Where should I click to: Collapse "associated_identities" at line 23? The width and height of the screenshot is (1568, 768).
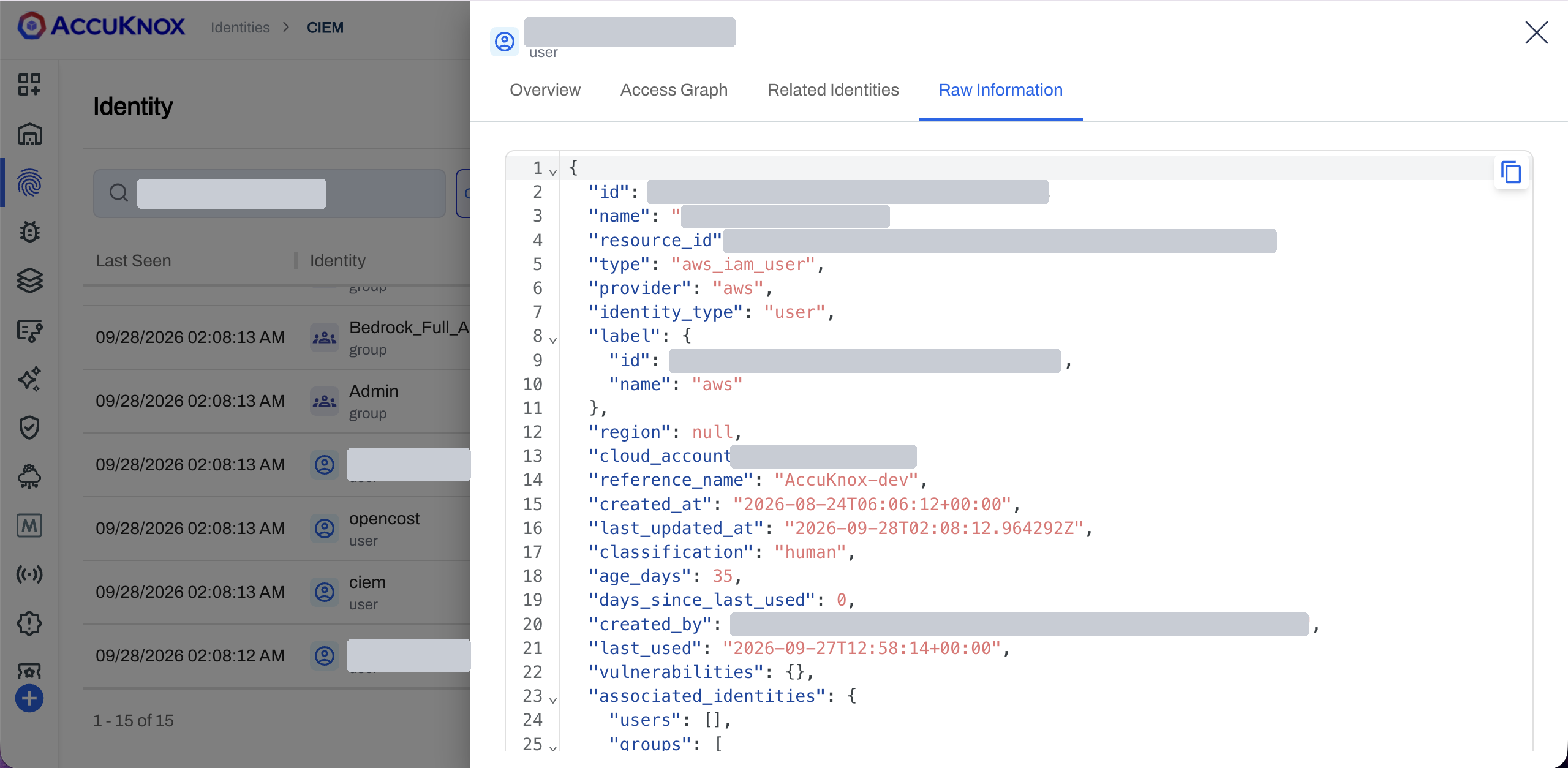click(x=553, y=700)
